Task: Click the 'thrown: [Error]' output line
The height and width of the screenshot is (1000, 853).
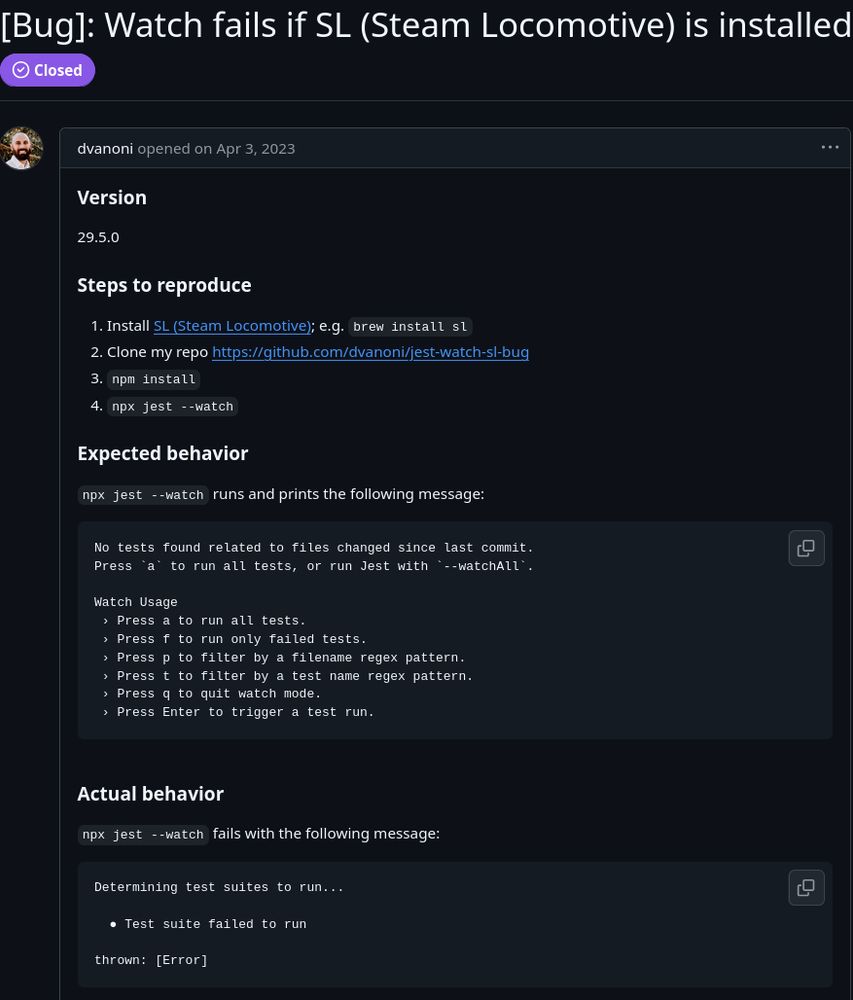Action: (151, 960)
